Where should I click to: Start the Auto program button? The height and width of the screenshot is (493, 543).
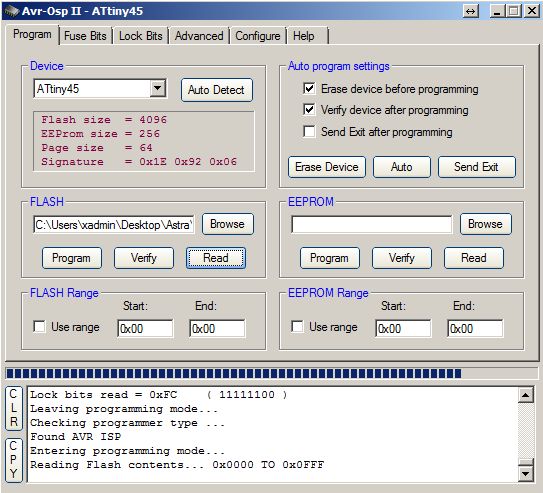pyautogui.click(x=402, y=167)
